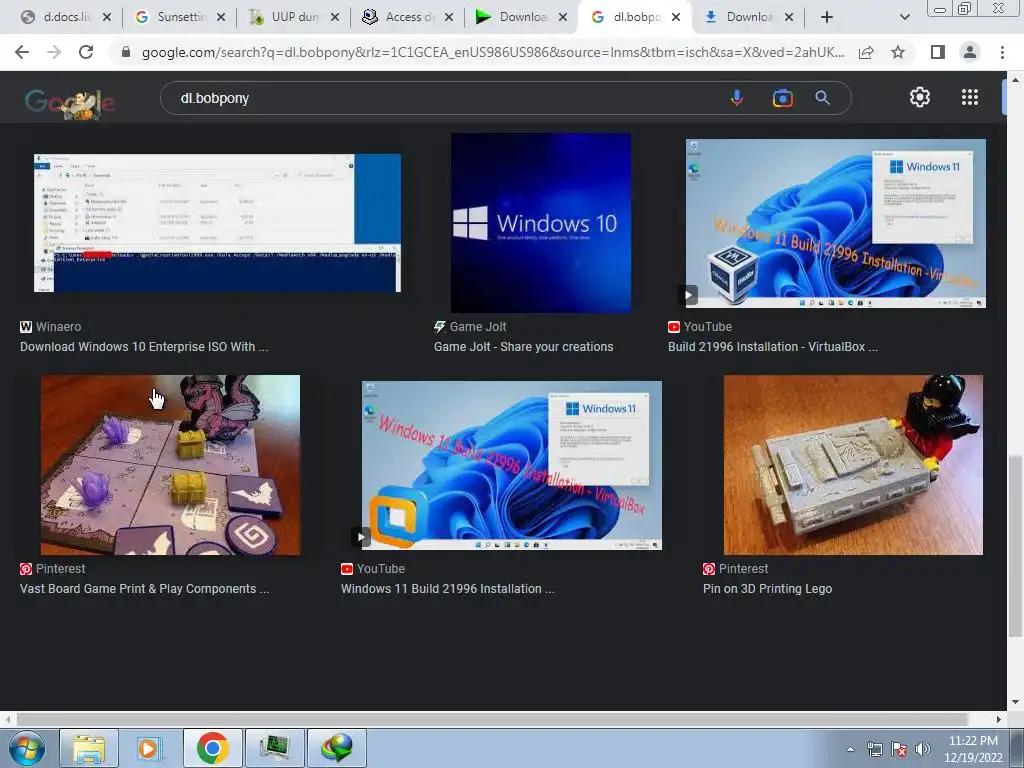Open Chrome three-dot menu
The width and height of the screenshot is (1024, 768).
[x=1002, y=52]
